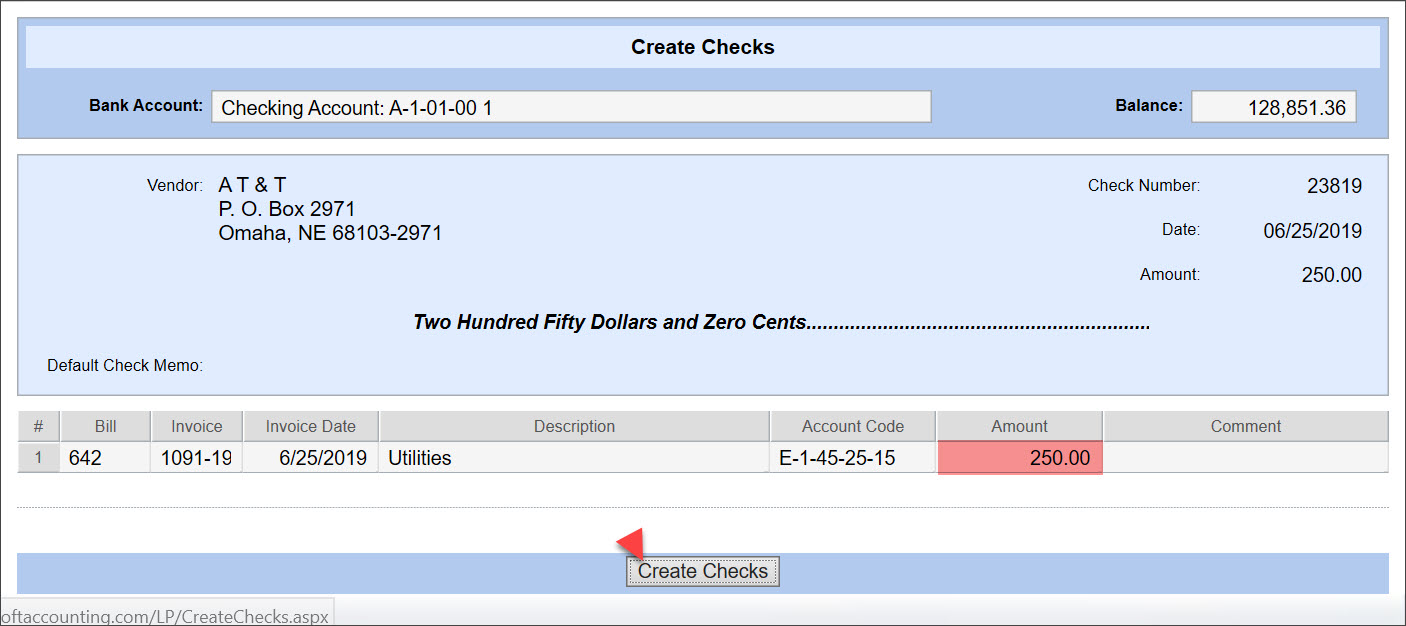Click vendor name A T & T
The height and width of the screenshot is (626, 1406).
coord(252,185)
